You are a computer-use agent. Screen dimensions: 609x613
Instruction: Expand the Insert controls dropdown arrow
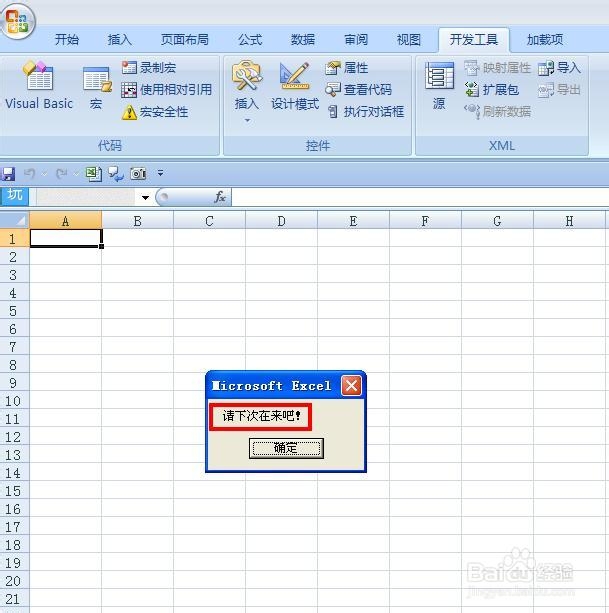pos(247,120)
